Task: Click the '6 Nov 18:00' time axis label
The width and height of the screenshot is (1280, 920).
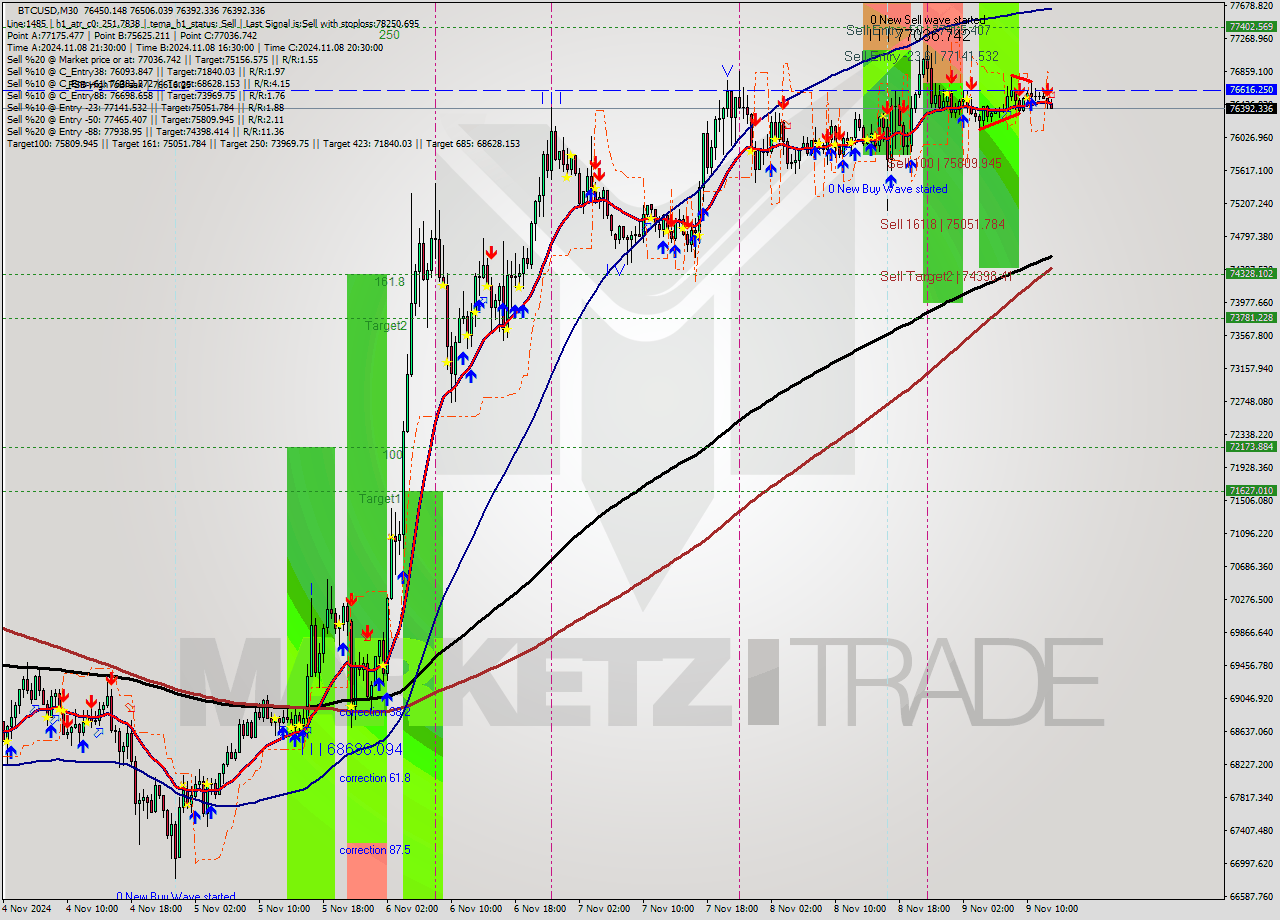Action: pyautogui.click(x=541, y=909)
